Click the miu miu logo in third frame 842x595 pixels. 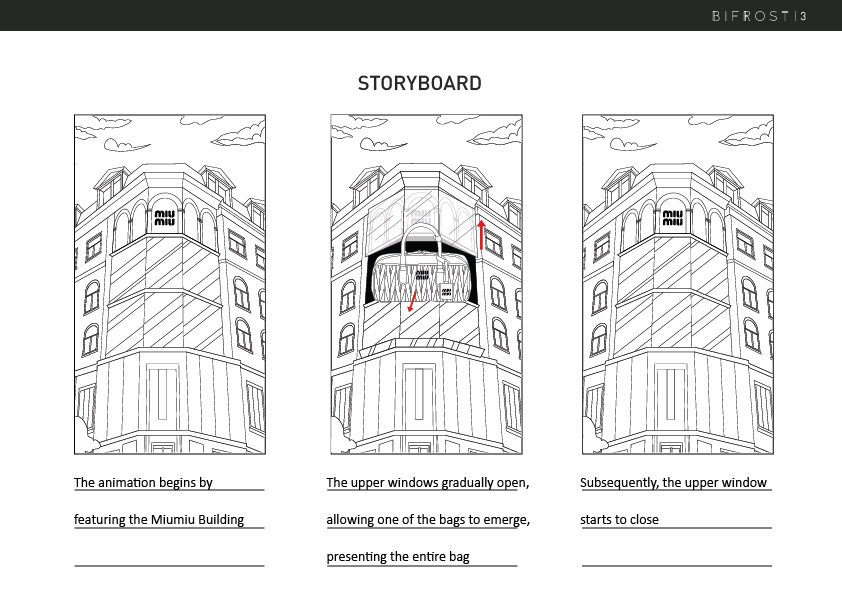click(x=672, y=217)
